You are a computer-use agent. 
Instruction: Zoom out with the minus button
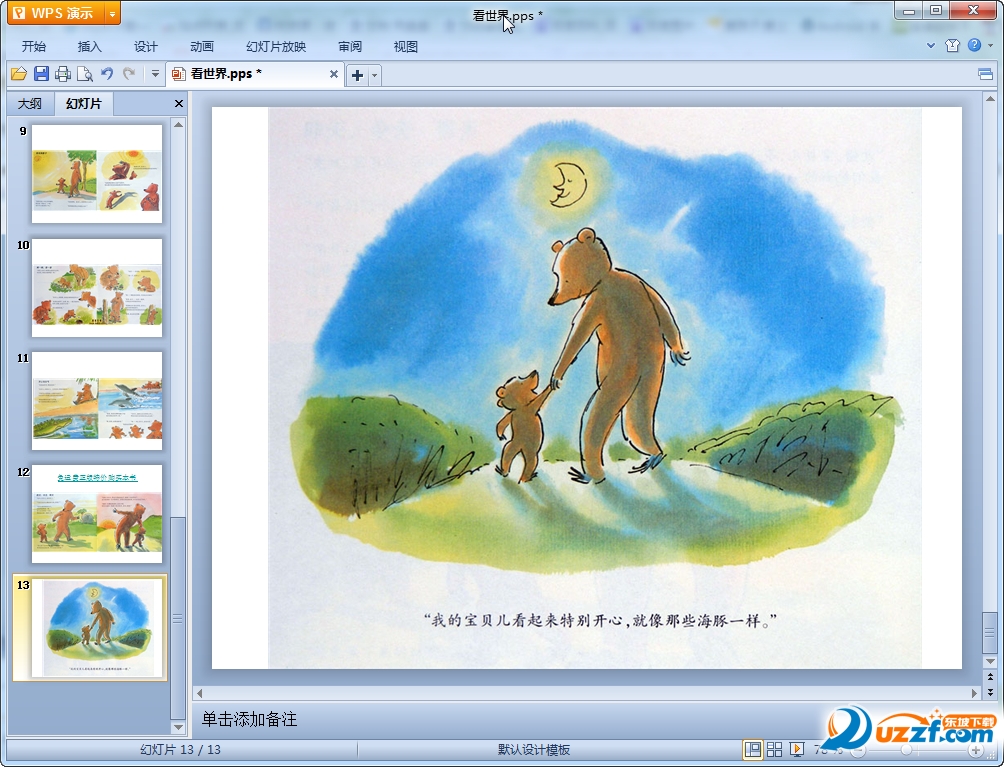point(859,750)
